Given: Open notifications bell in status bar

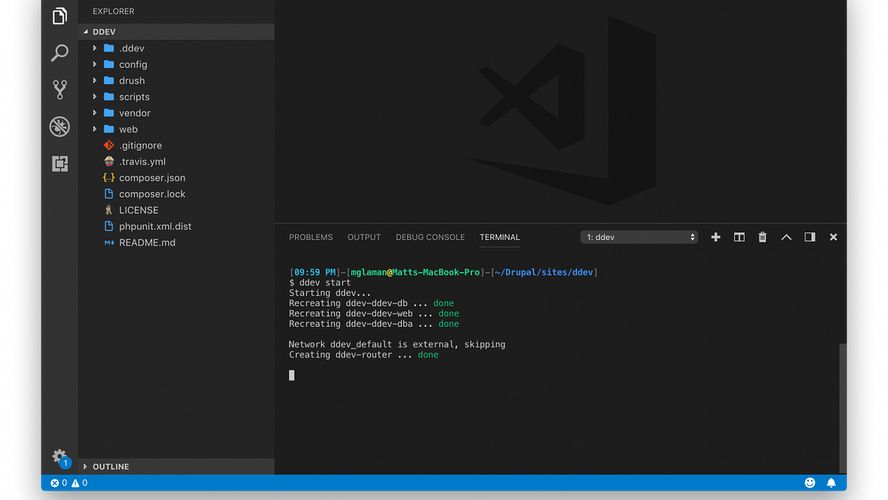Looking at the screenshot, I should tap(831, 482).
